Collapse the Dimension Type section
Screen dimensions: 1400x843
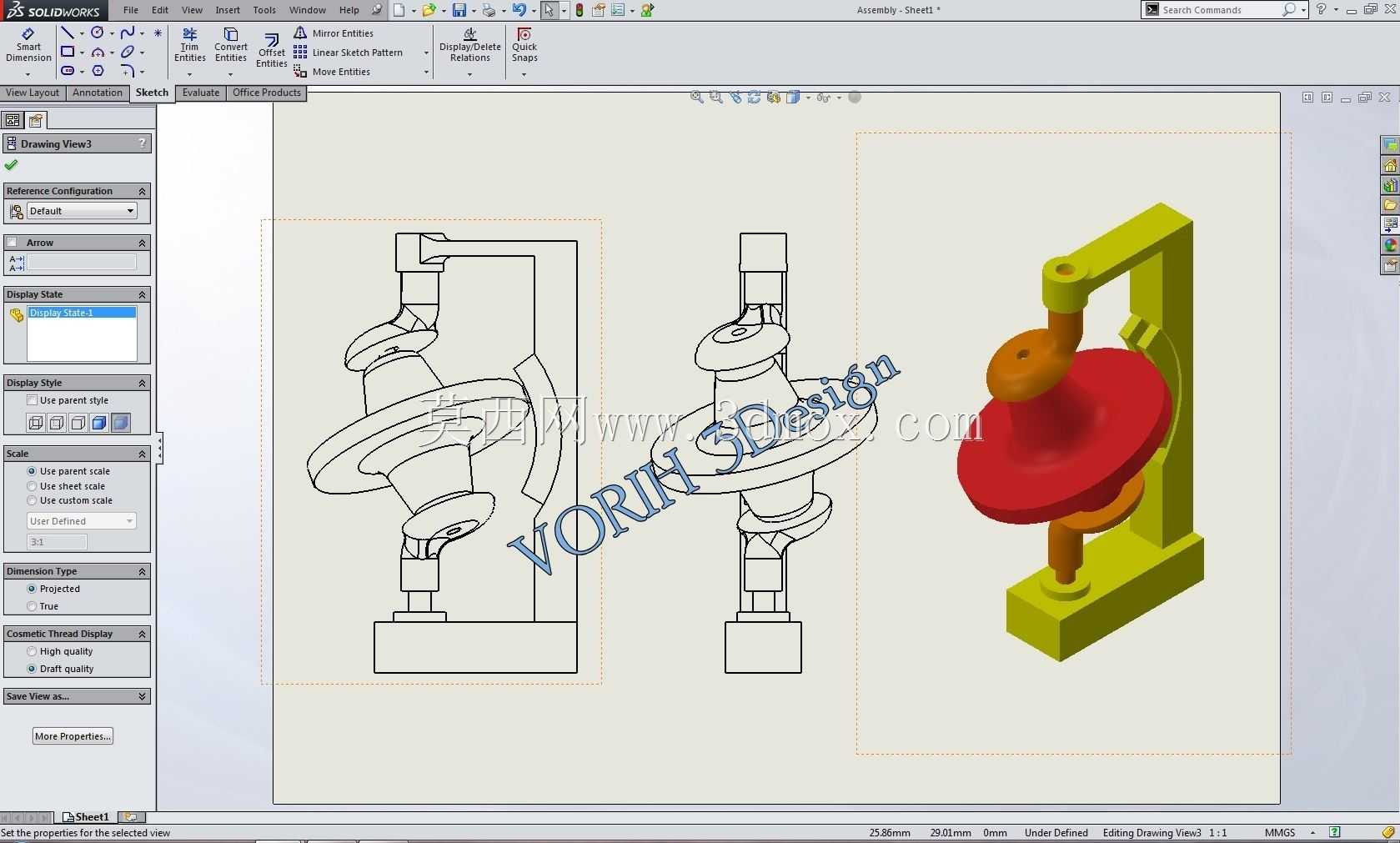click(x=142, y=571)
